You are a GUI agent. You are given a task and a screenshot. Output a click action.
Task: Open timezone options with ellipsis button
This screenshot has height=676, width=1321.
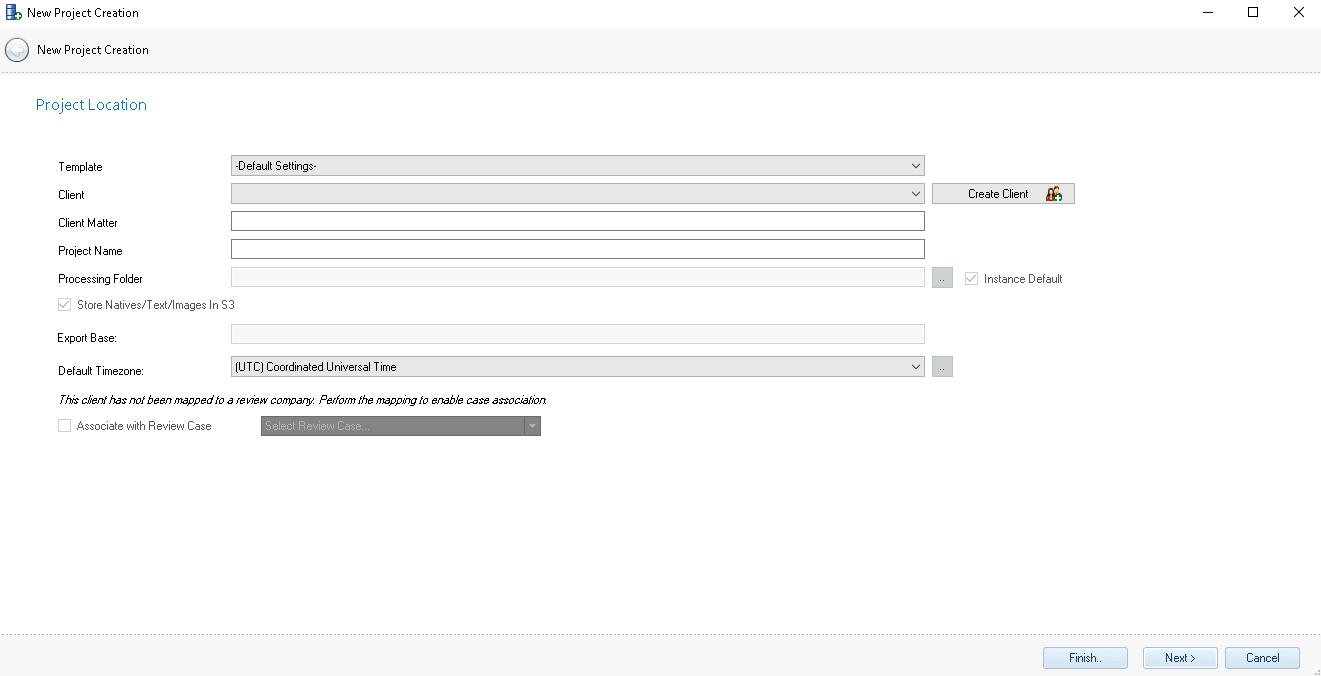[x=942, y=367]
